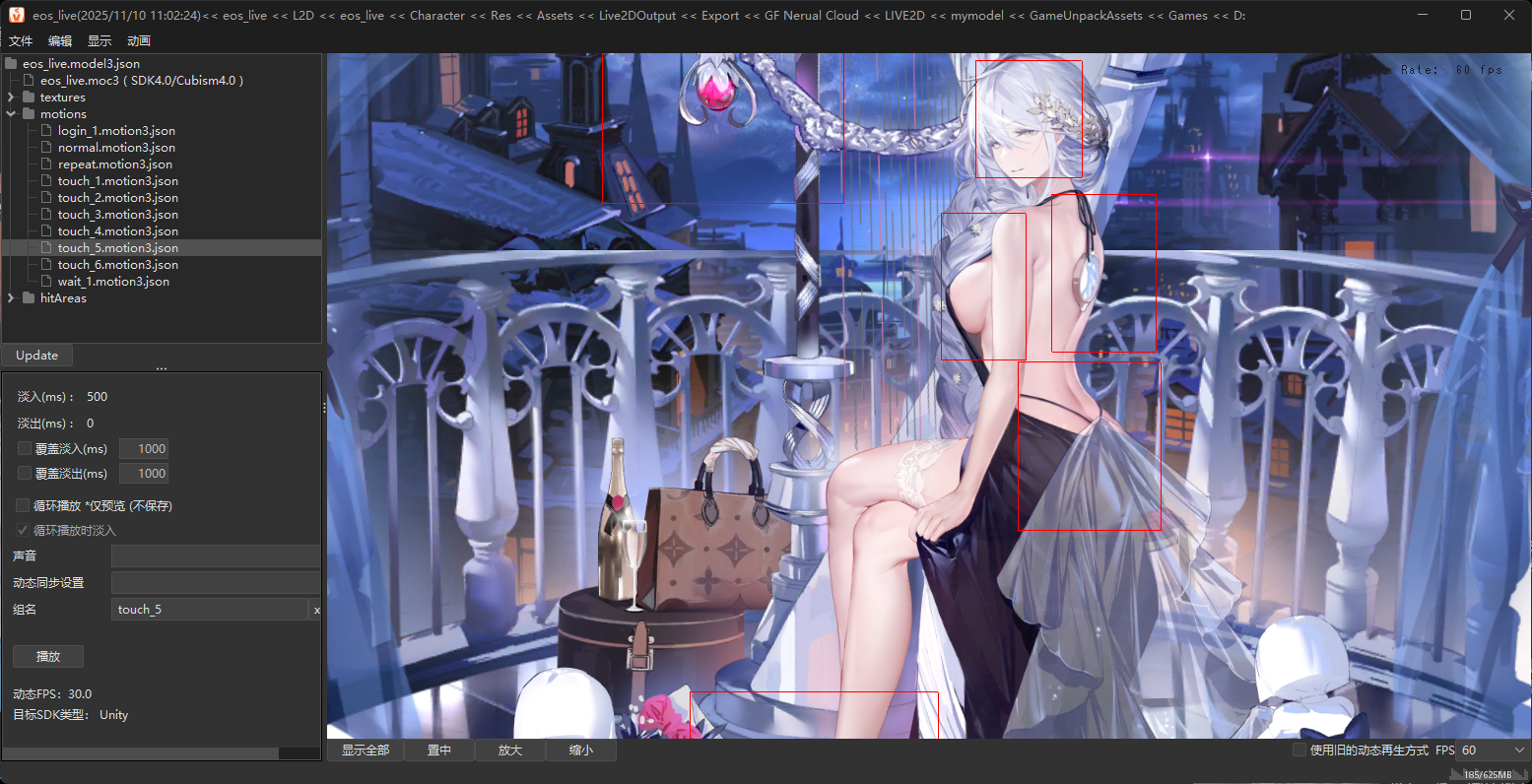The height and width of the screenshot is (784, 1532).
Task: Click the file icon next to wait_1.motion3.json
Action: [x=47, y=281]
